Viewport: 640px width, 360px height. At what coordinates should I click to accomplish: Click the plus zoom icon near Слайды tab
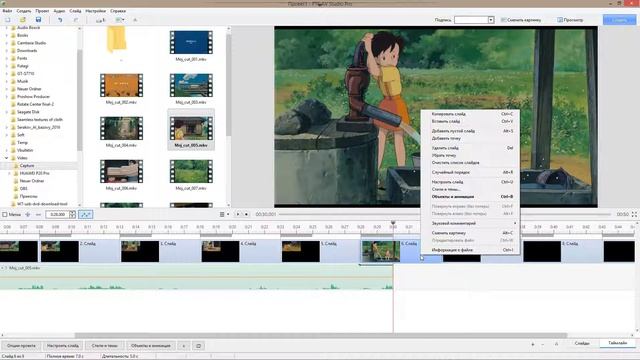pyautogui.click(x=533, y=344)
